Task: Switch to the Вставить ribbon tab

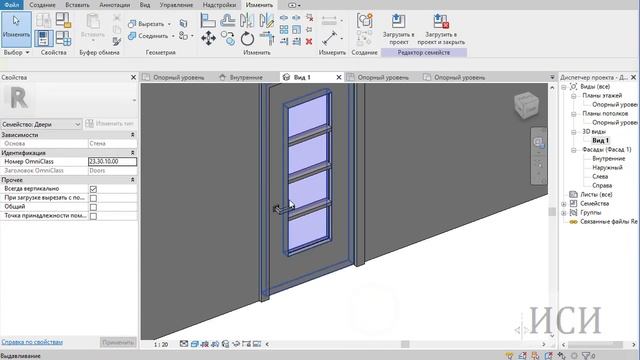Action: pos(77,5)
